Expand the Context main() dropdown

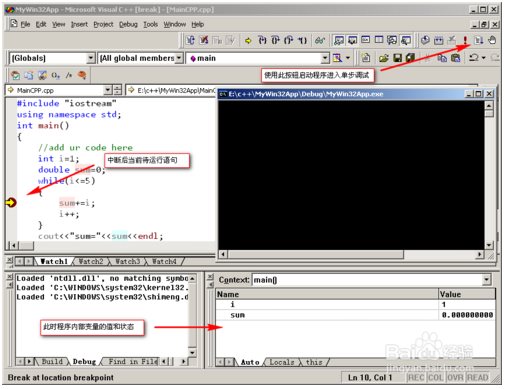(x=487, y=279)
